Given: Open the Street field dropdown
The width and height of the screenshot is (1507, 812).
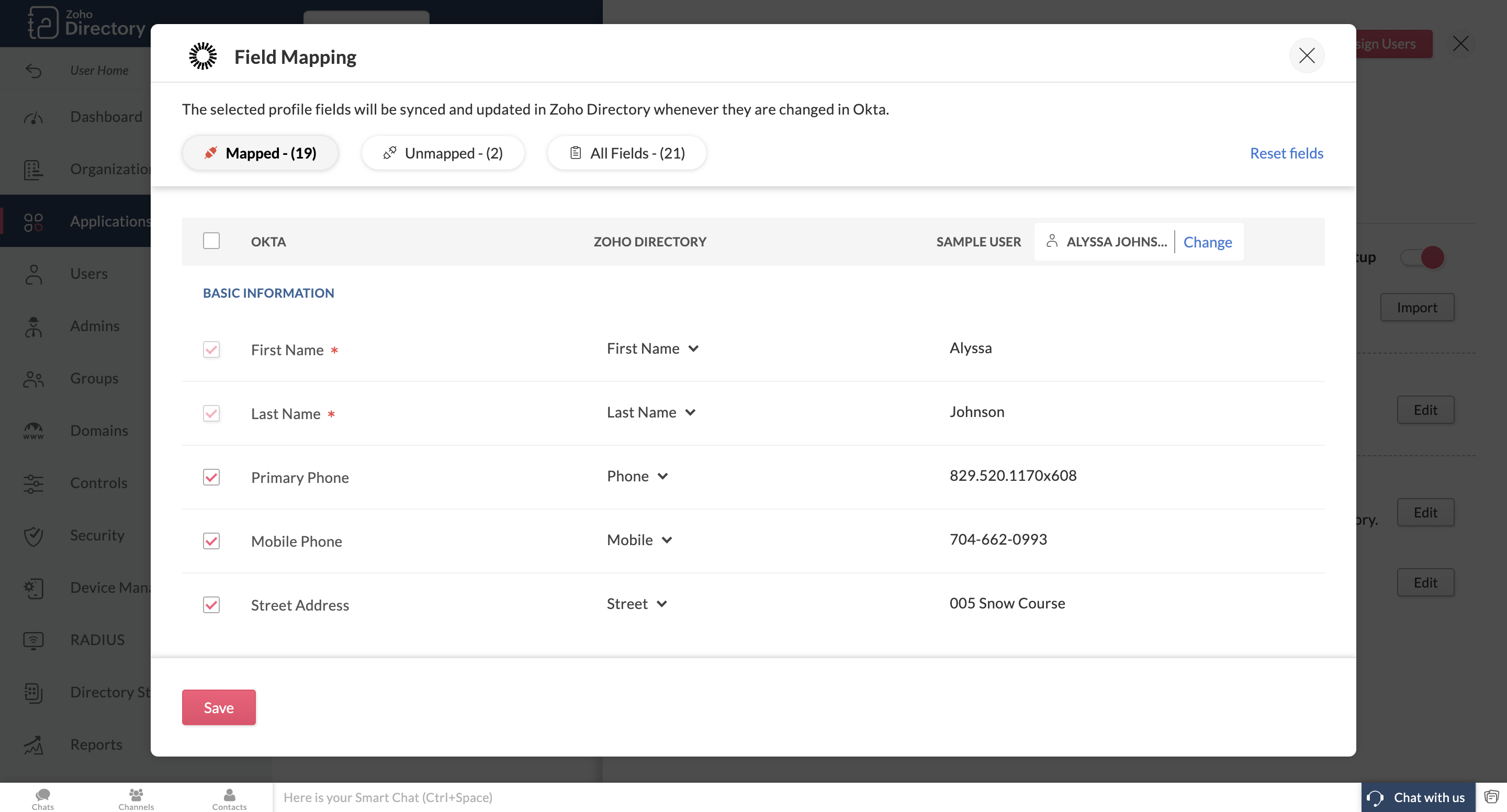Looking at the screenshot, I should tap(636, 604).
